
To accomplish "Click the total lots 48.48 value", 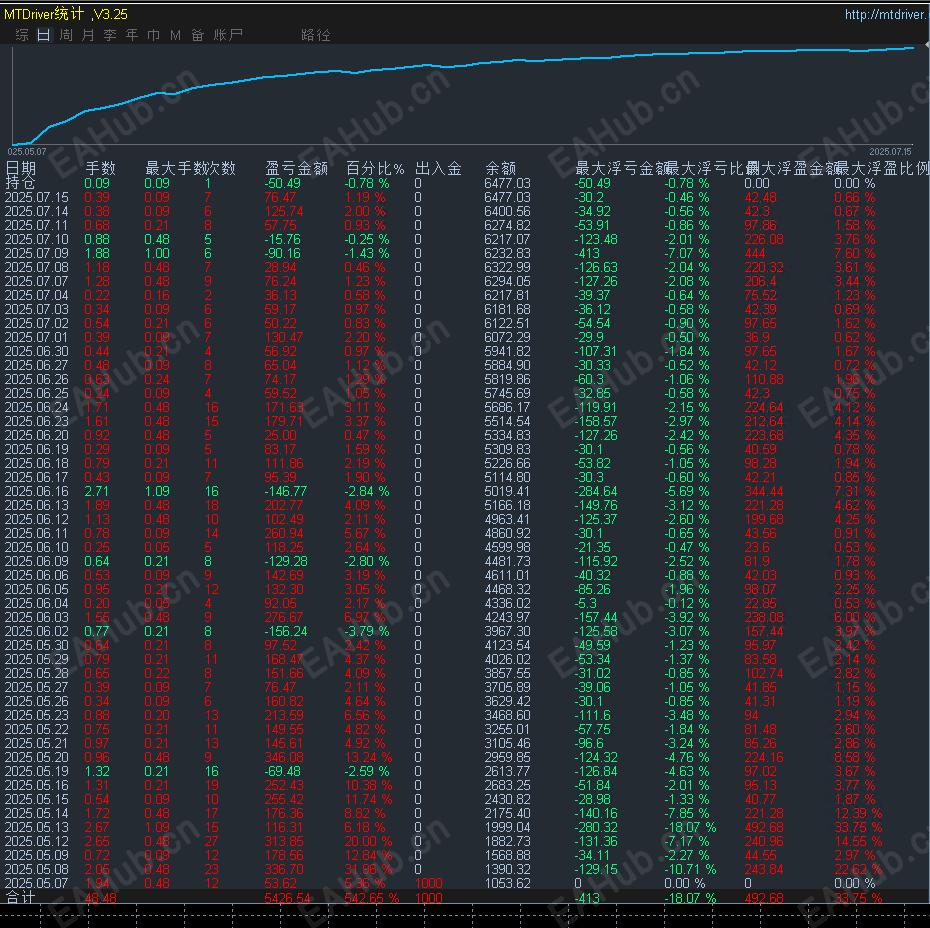I will pyautogui.click(x=101, y=898).
